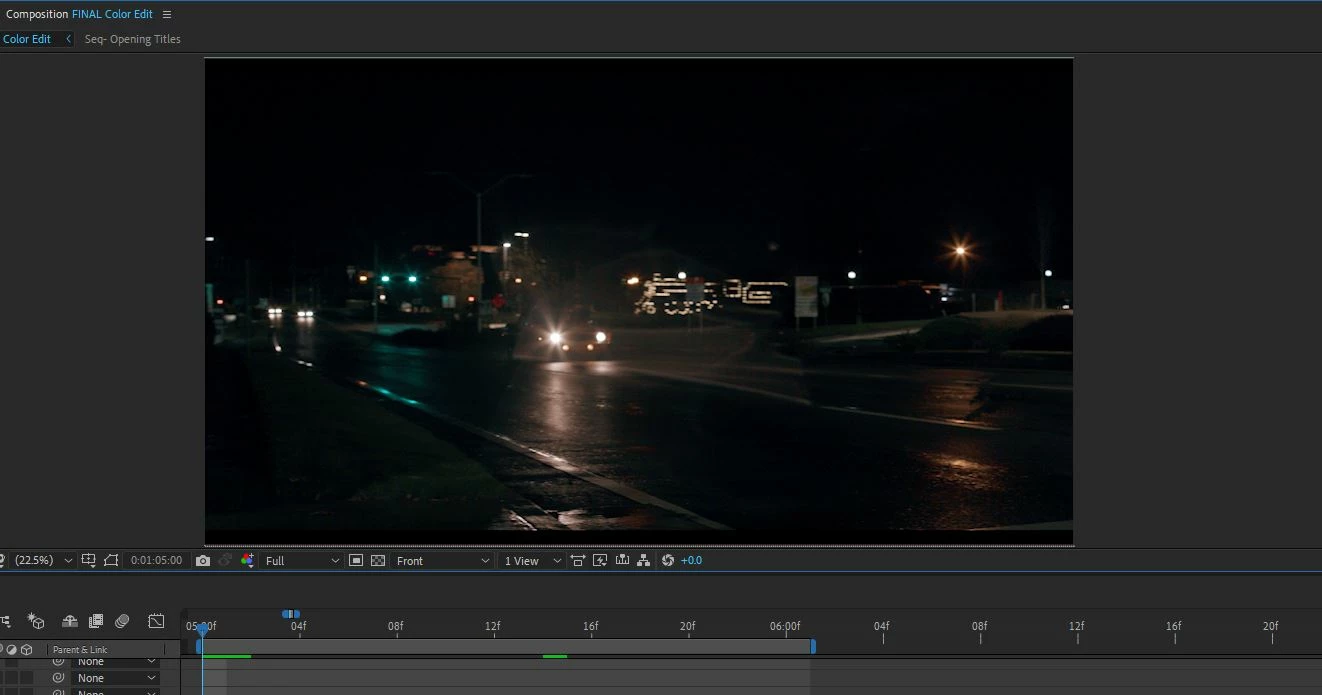
Task: Click the +0.0 exposure value
Action: 691,561
